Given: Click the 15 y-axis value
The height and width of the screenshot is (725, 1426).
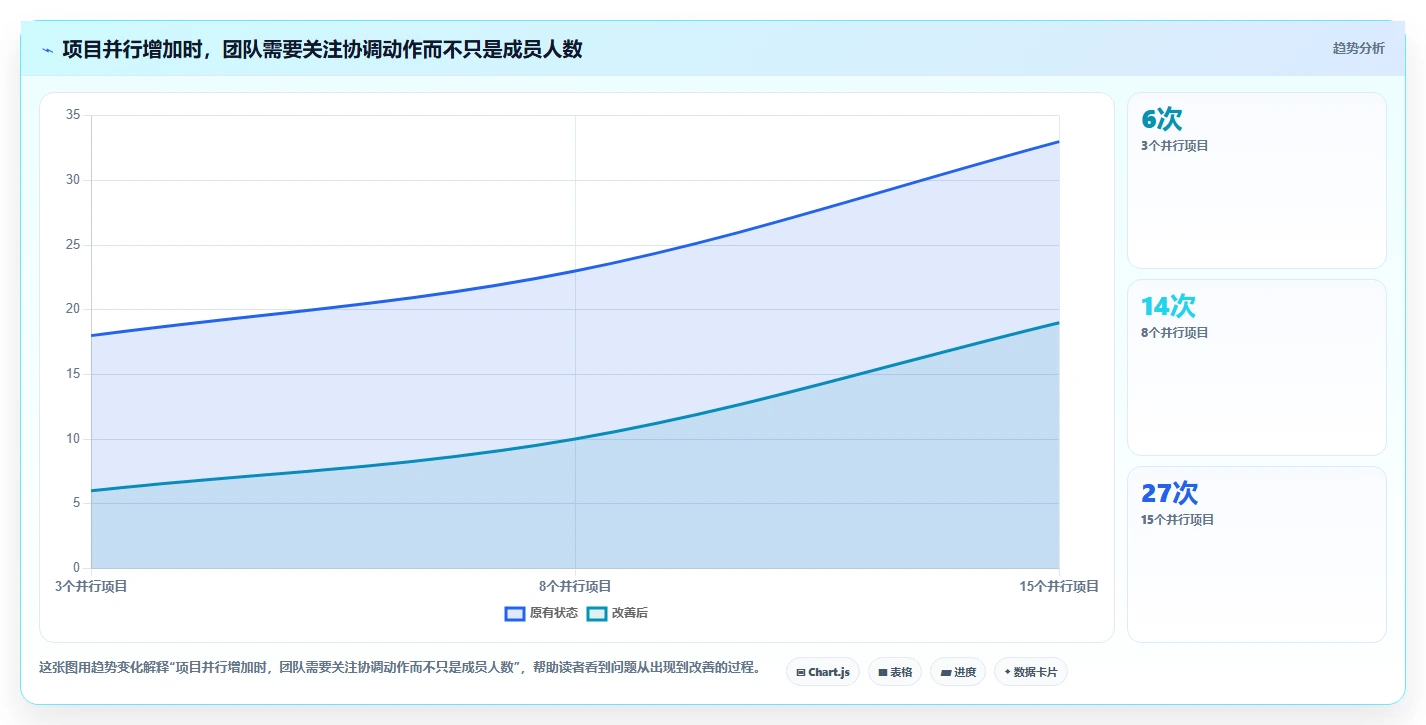Looking at the screenshot, I should 72,374.
